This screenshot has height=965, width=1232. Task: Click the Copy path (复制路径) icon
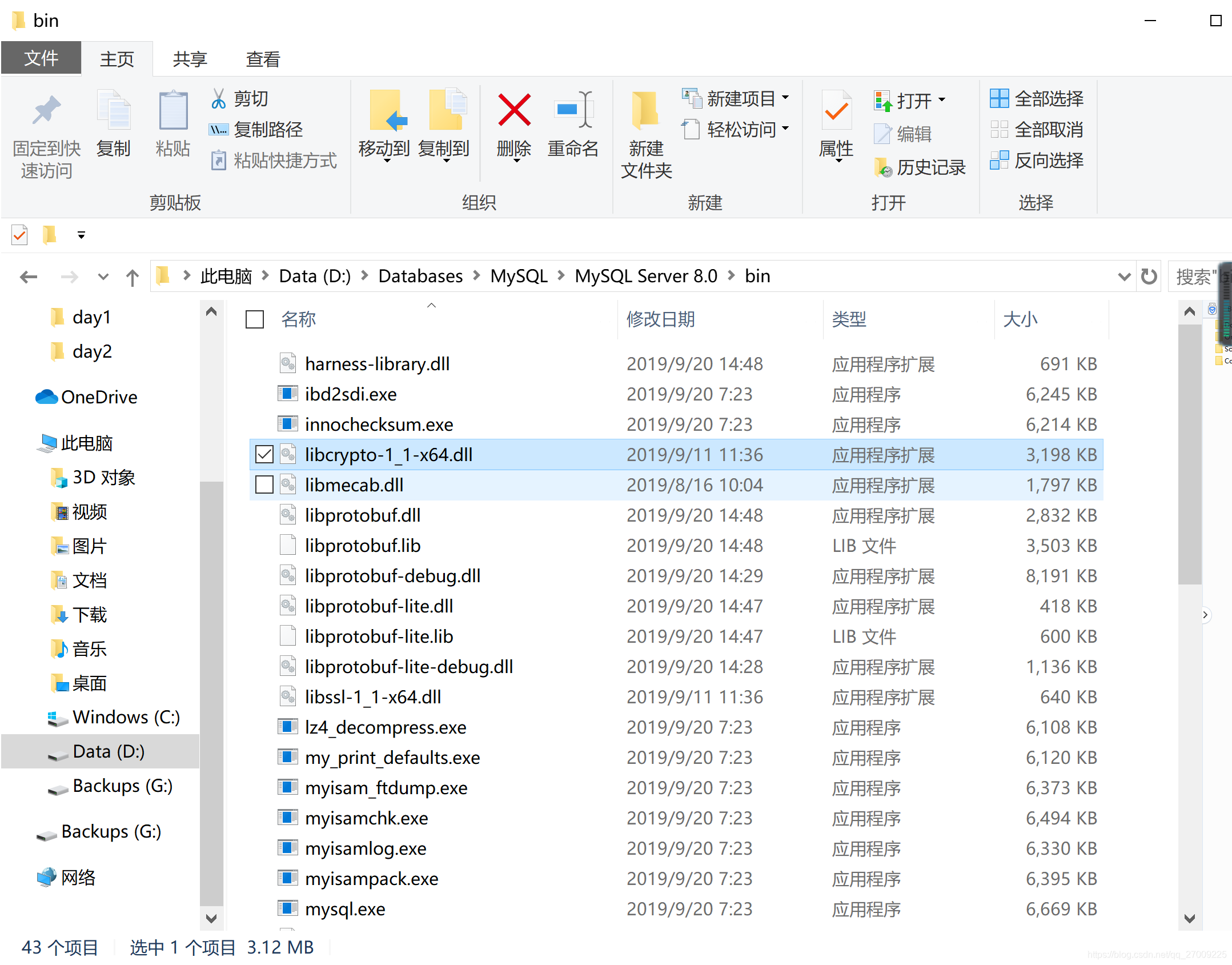pos(218,130)
